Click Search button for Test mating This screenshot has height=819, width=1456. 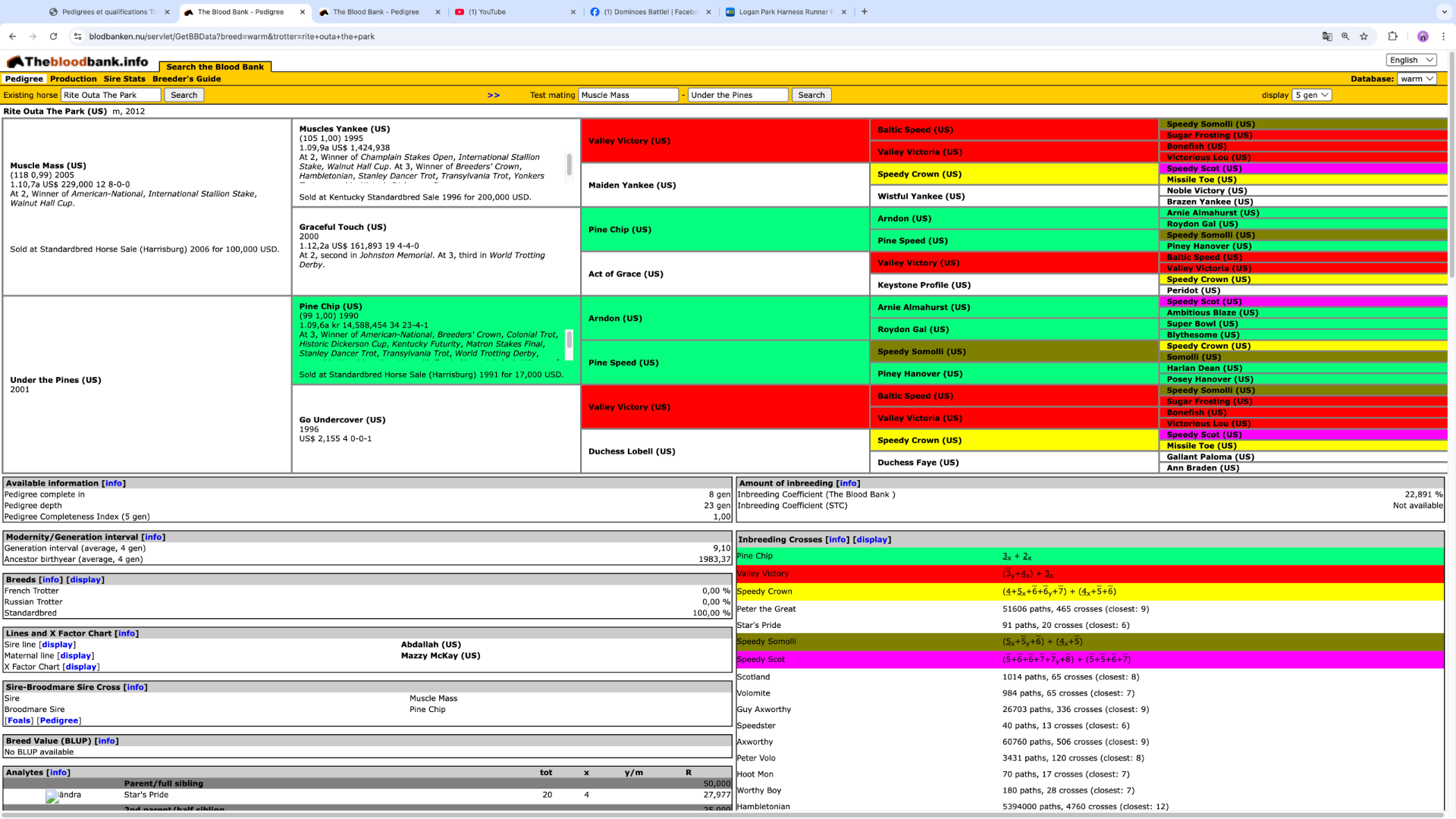click(x=811, y=95)
